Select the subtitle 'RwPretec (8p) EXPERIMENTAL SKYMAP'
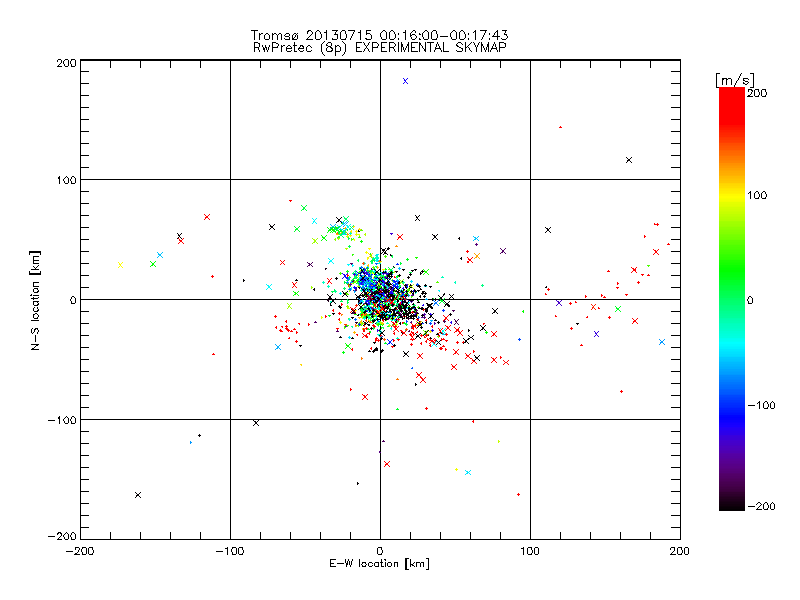 380,48
